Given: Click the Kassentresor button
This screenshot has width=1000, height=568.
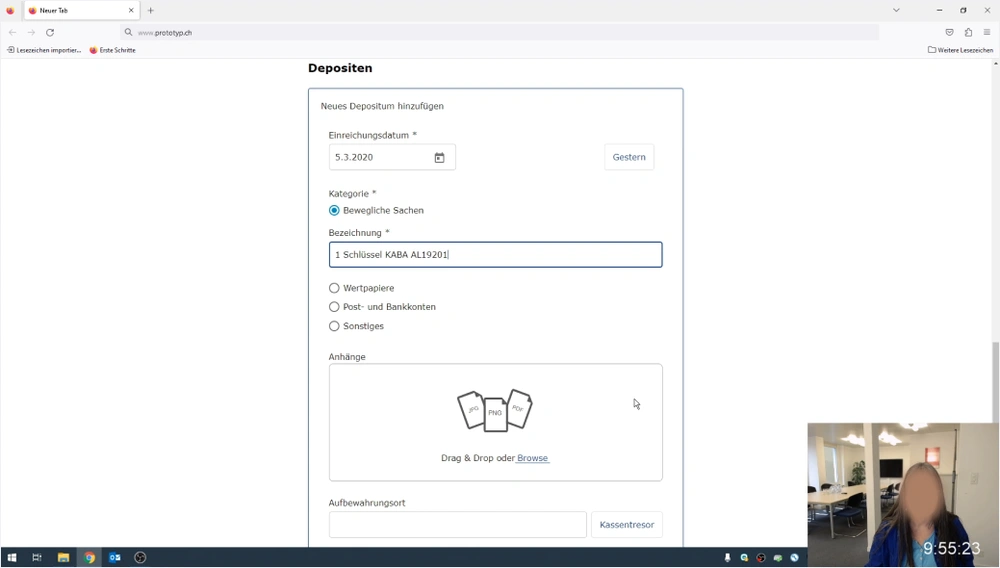Looking at the screenshot, I should (x=627, y=525).
